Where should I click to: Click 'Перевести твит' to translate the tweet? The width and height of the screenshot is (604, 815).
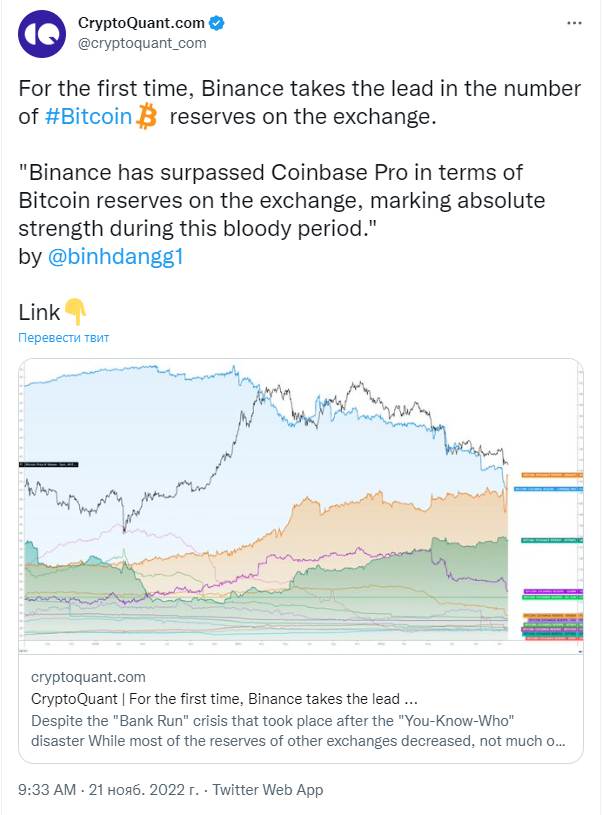pos(64,337)
